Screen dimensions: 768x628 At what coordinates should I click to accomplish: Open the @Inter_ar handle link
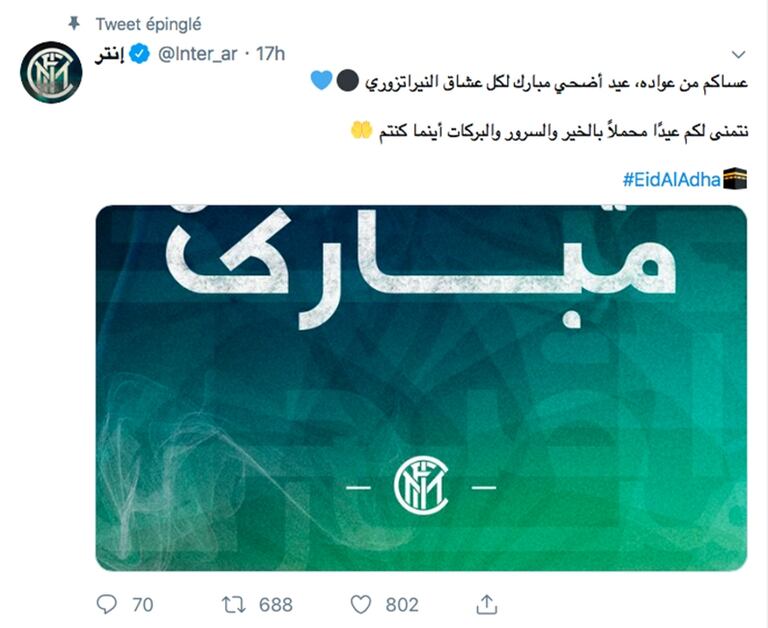click(196, 54)
